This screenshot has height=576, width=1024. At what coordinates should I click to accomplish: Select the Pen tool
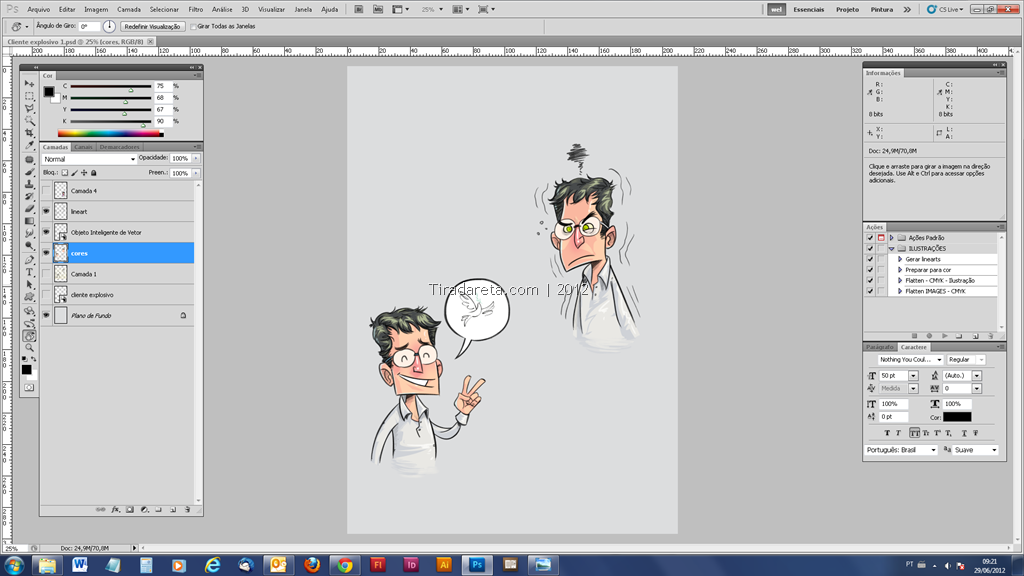click(x=29, y=260)
